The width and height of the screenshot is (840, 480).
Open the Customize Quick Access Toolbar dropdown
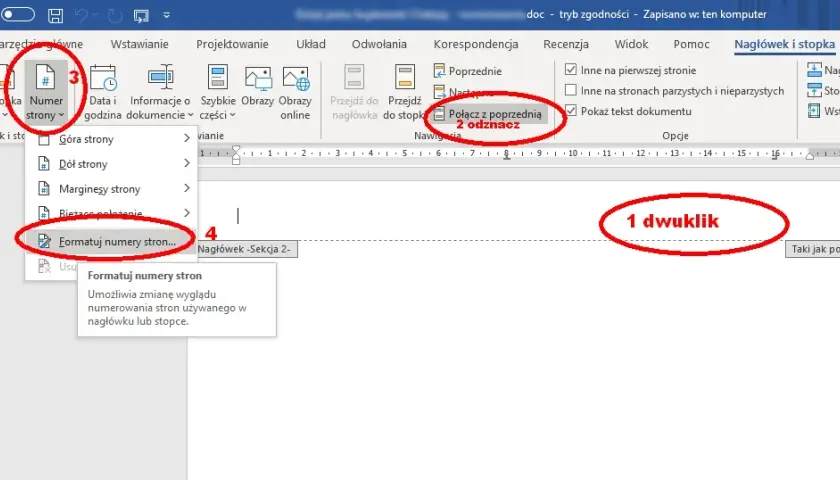pos(167,15)
